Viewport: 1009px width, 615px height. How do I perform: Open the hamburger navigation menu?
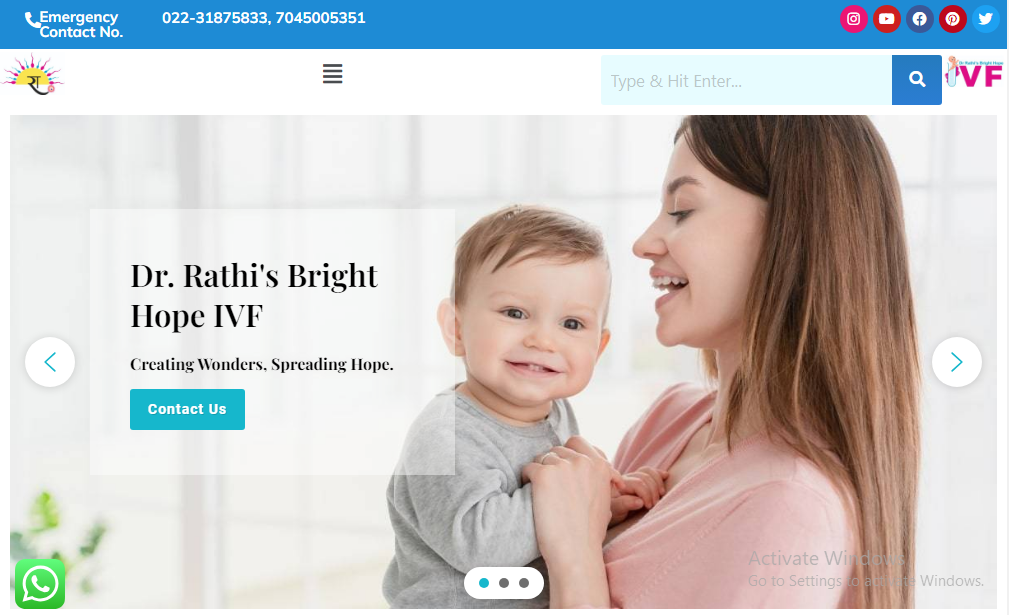333,73
